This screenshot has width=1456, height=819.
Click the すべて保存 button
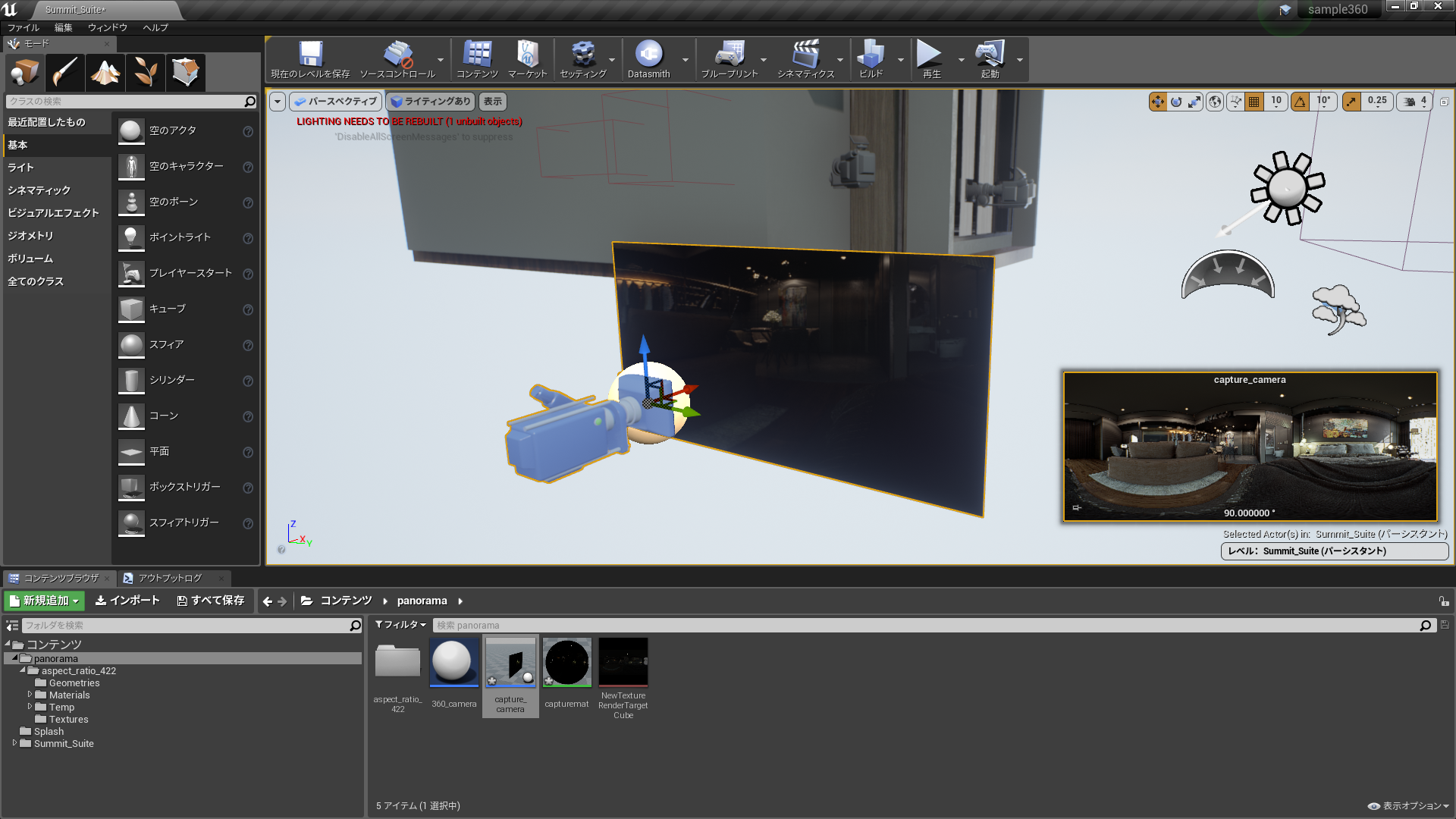210,601
